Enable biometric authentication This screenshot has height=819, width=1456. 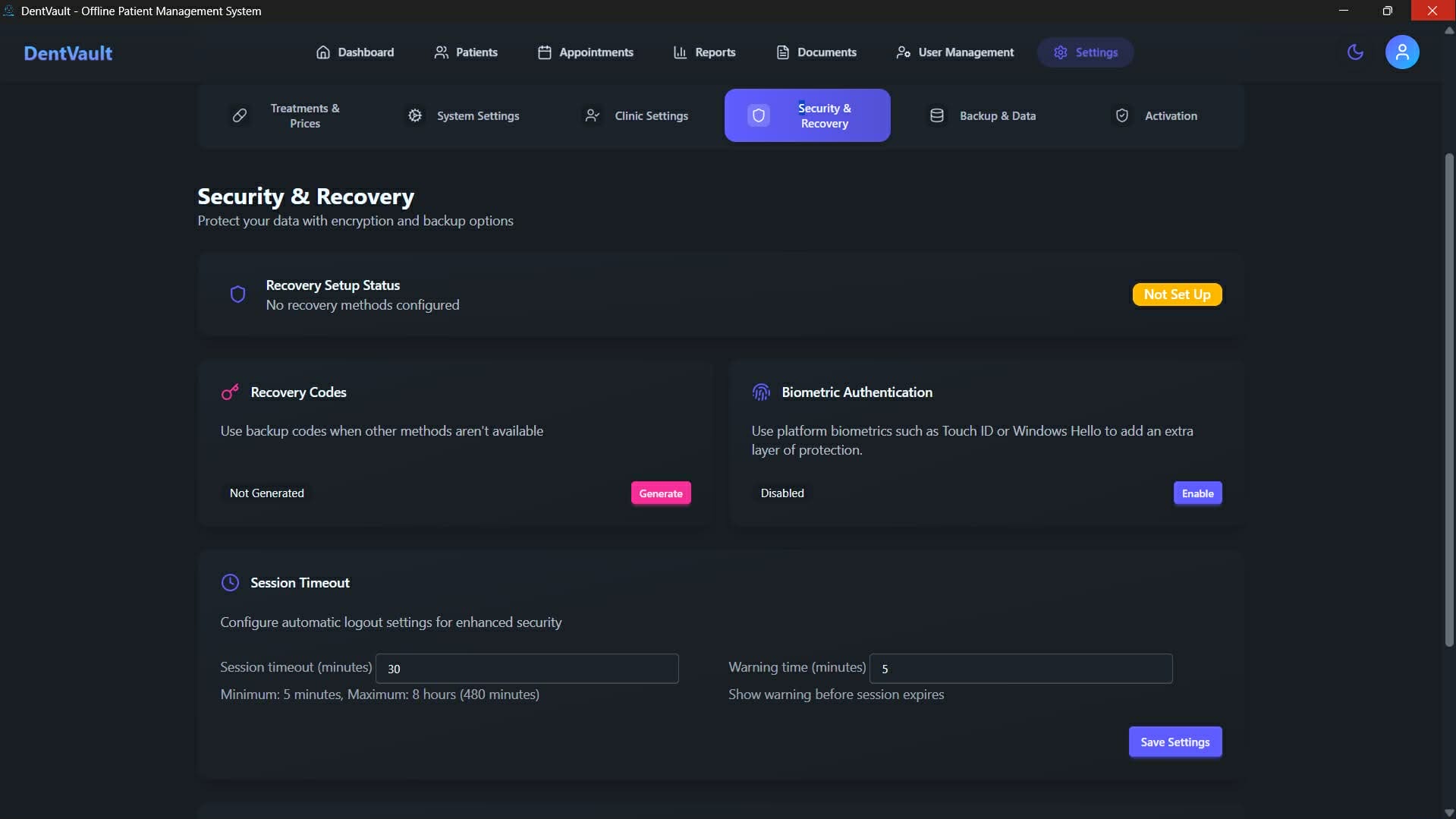pyautogui.click(x=1197, y=493)
